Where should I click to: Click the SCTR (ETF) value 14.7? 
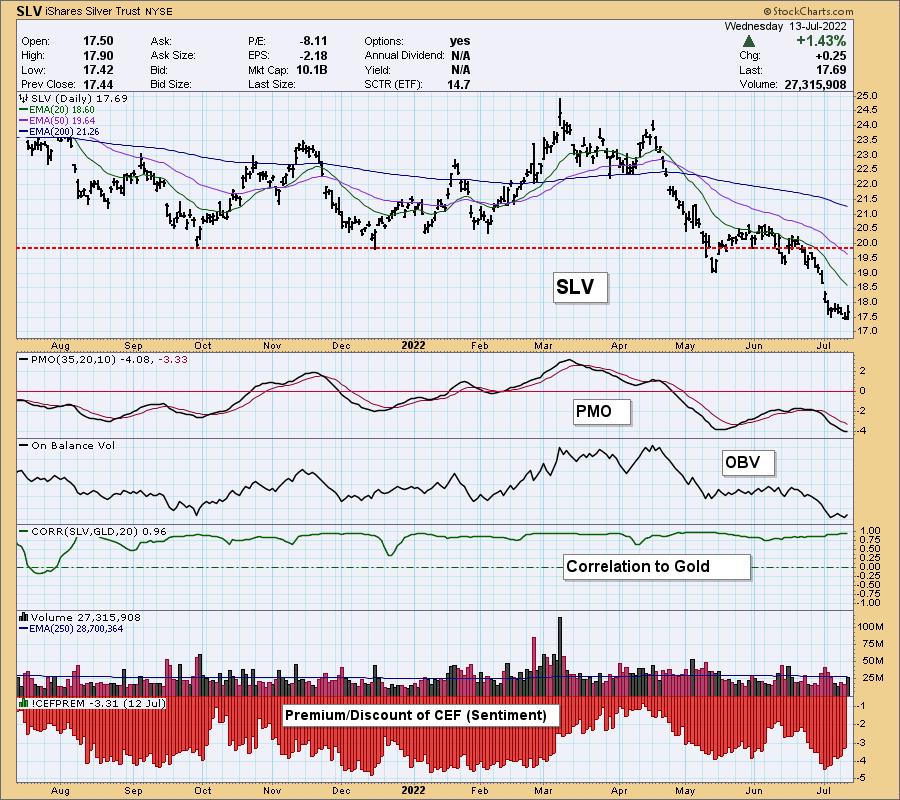pyautogui.click(x=459, y=84)
